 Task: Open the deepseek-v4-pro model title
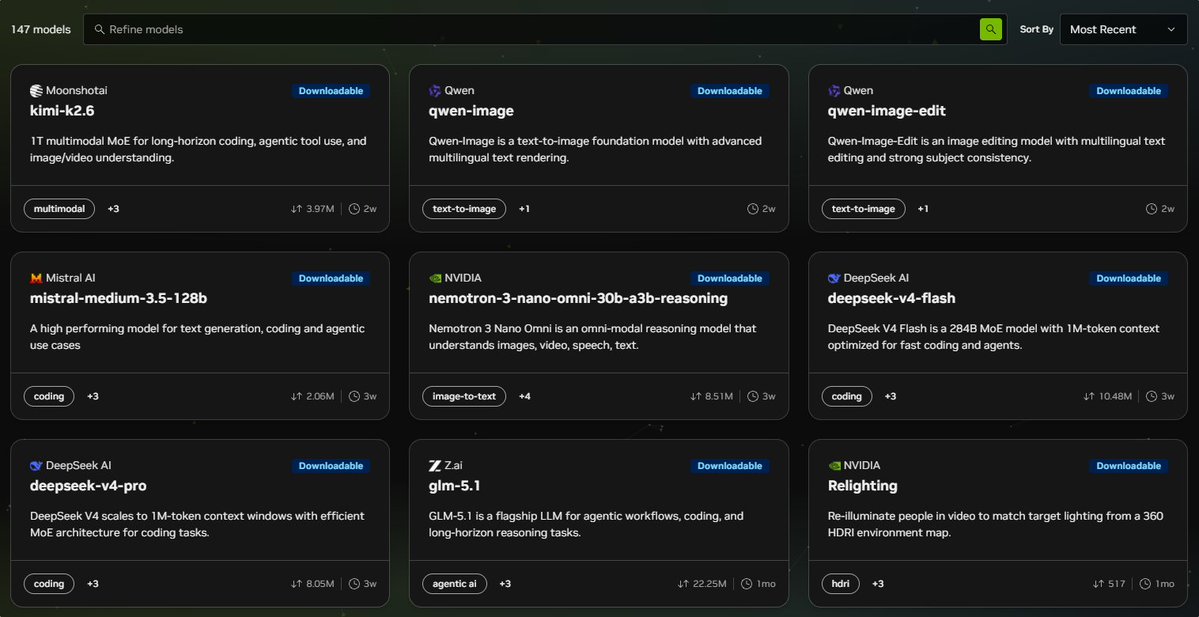88,485
